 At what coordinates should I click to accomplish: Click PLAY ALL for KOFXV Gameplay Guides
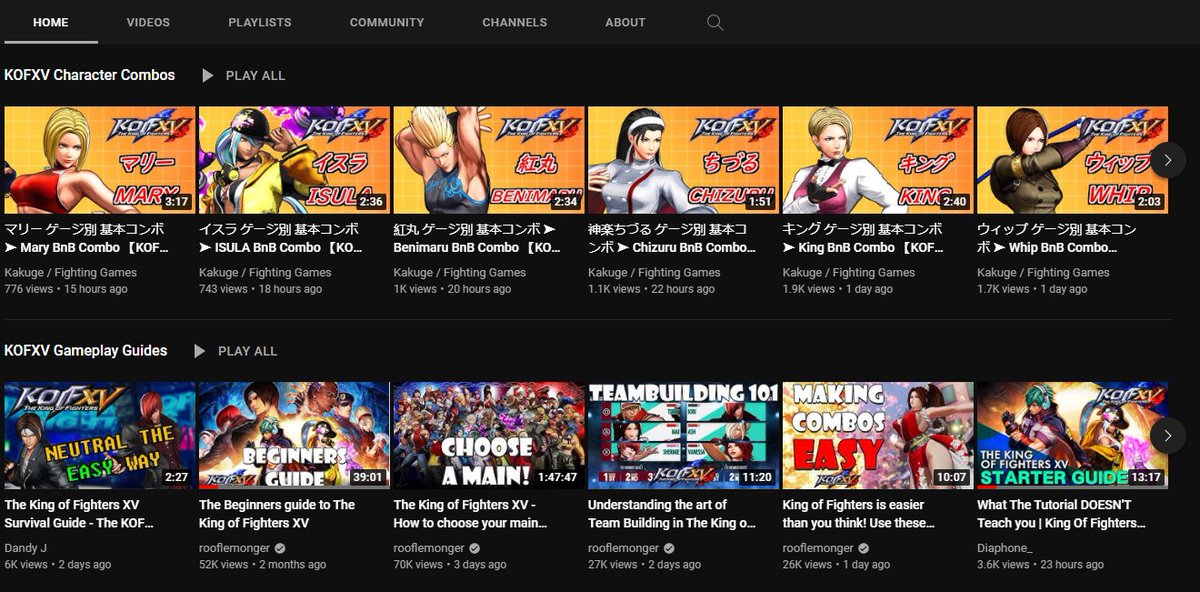tap(247, 351)
